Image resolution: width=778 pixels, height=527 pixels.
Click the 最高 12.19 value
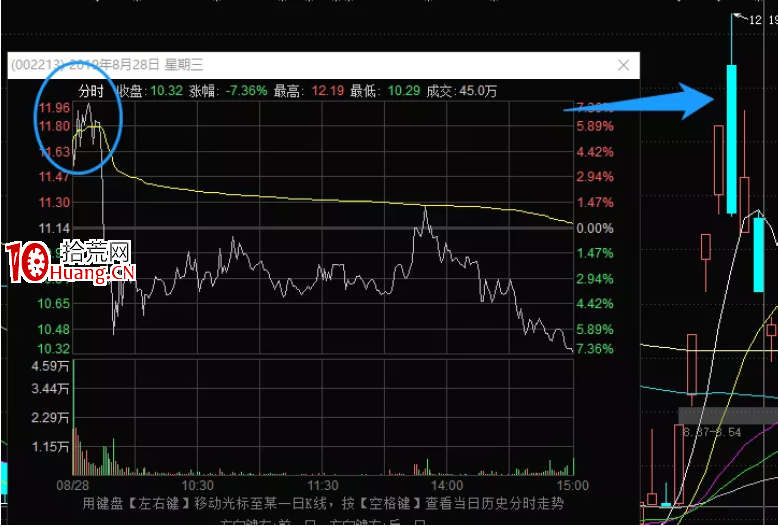tap(327, 91)
